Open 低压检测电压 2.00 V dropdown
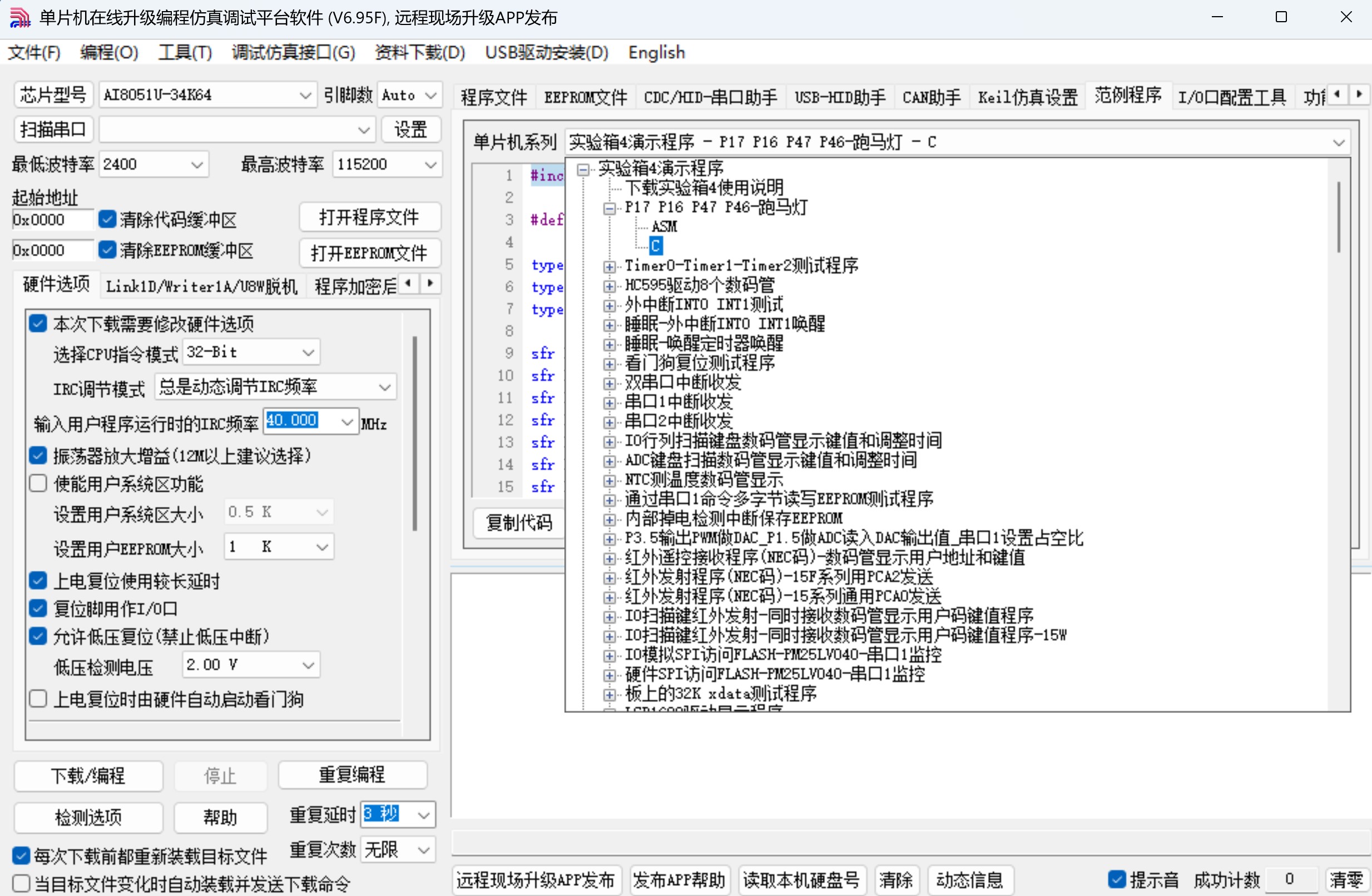 309,665
